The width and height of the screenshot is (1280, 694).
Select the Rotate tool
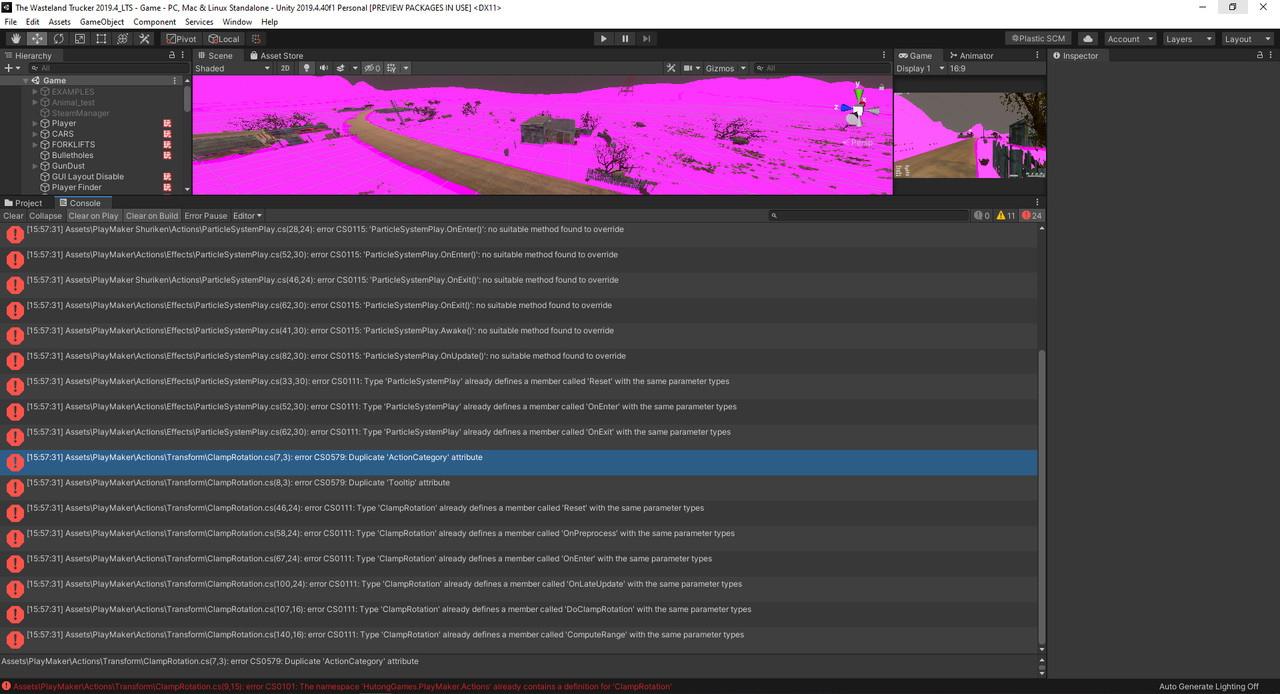(x=59, y=39)
